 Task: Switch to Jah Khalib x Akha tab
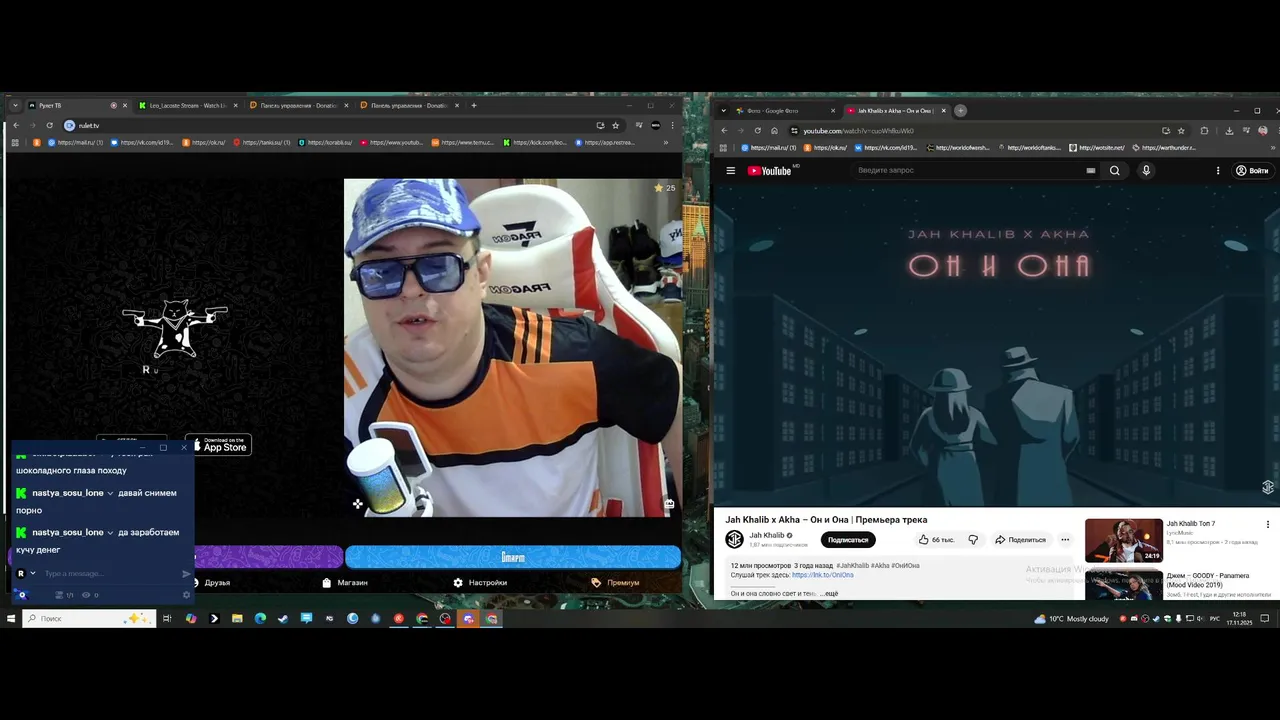pos(895,111)
